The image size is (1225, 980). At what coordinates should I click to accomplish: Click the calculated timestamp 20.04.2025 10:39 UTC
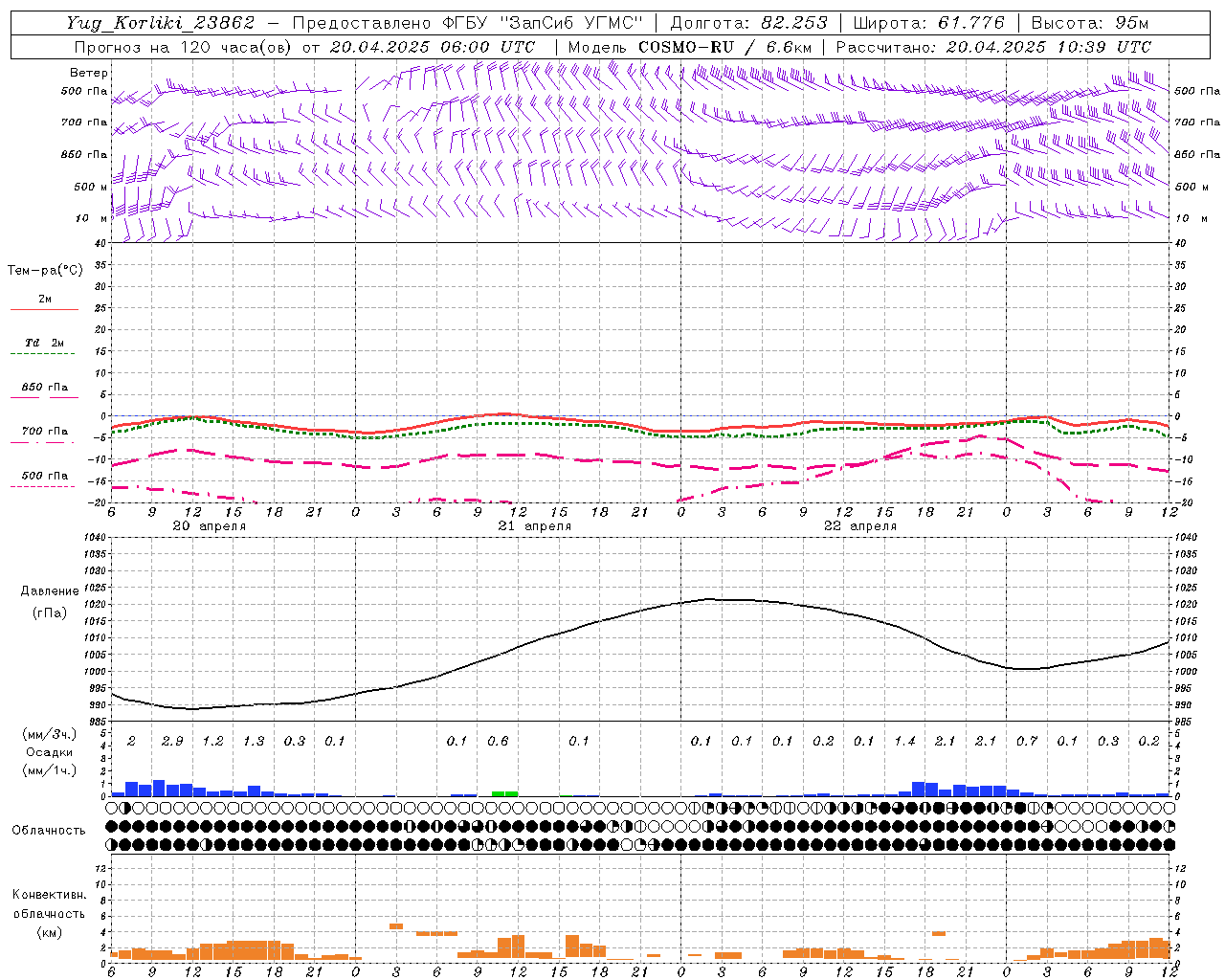1049,47
